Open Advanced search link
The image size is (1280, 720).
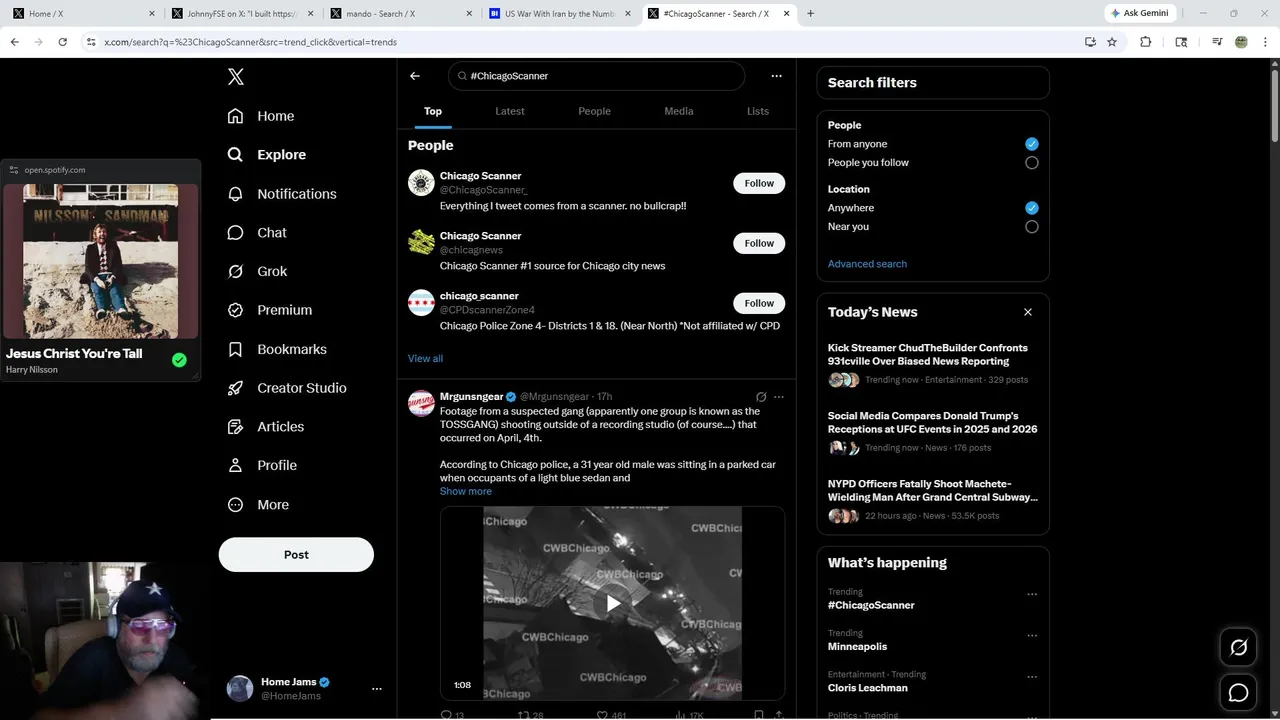point(867,264)
